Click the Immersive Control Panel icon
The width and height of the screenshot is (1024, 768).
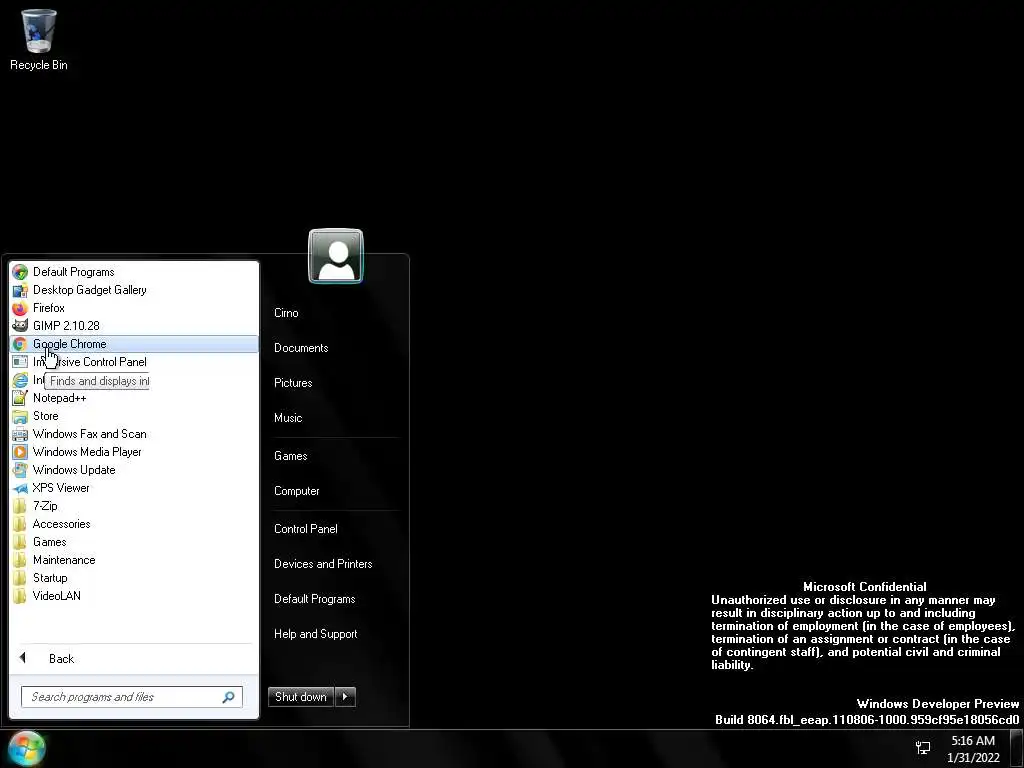(x=20, y=362)
